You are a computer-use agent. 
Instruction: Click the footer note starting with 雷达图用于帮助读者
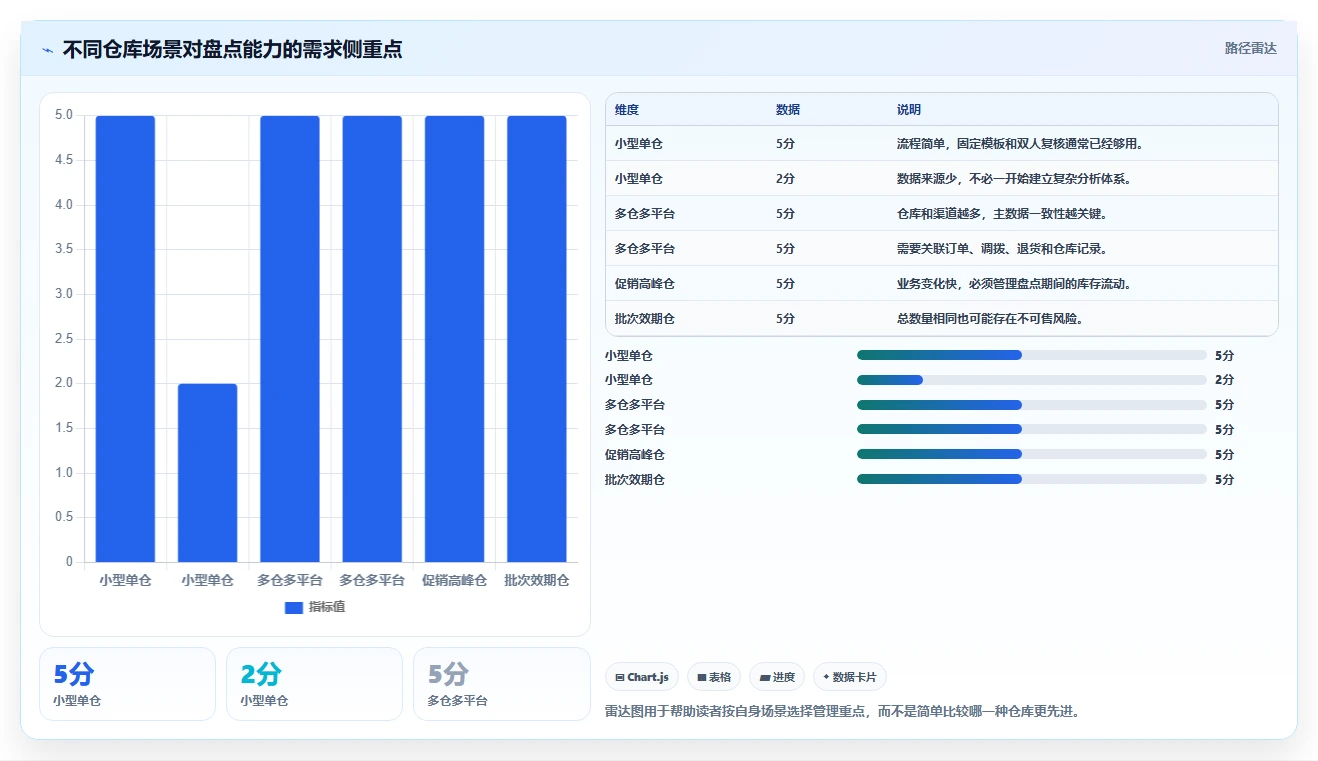tap(842, 712)
